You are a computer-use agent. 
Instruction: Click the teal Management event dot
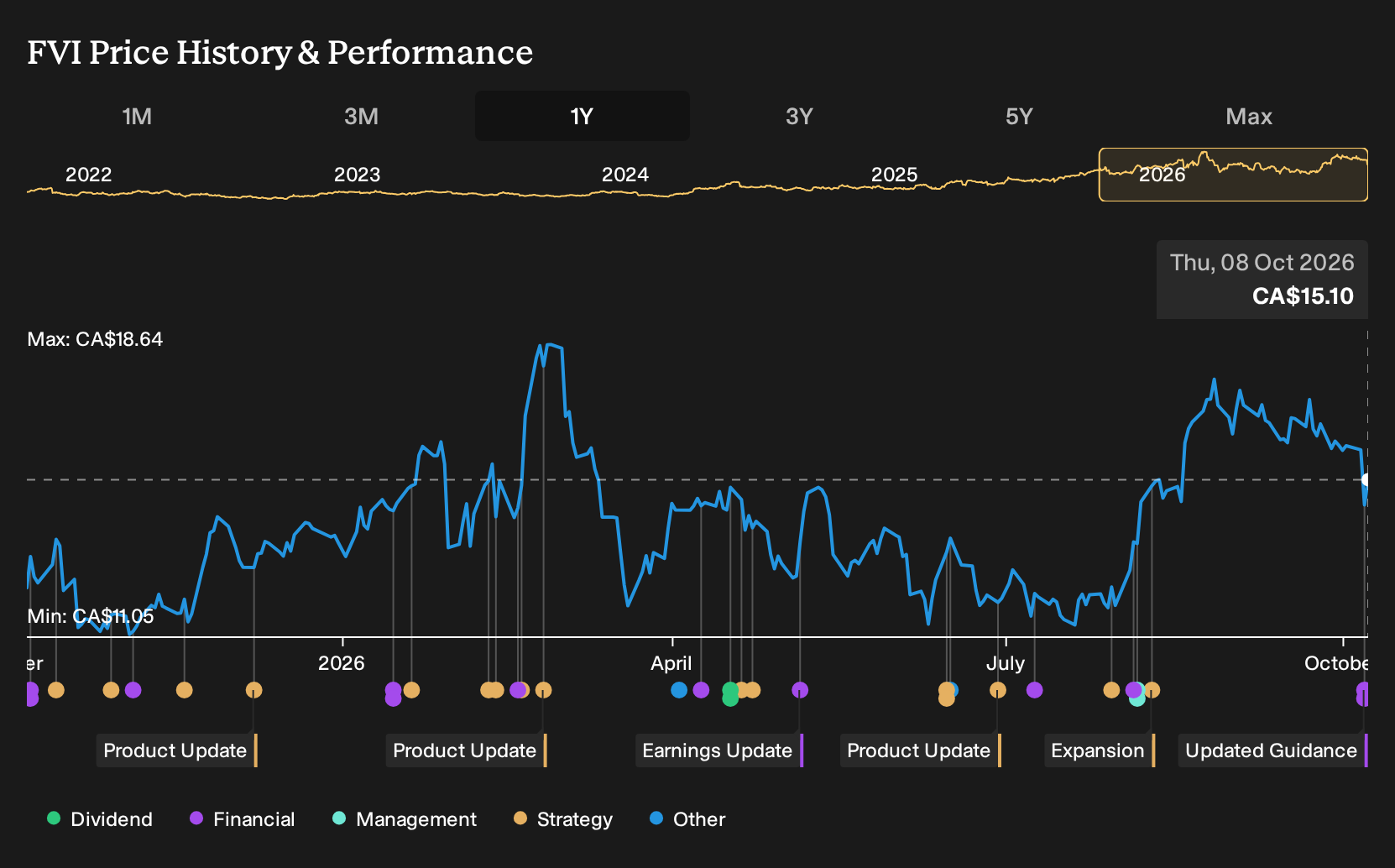[1137, 698]
